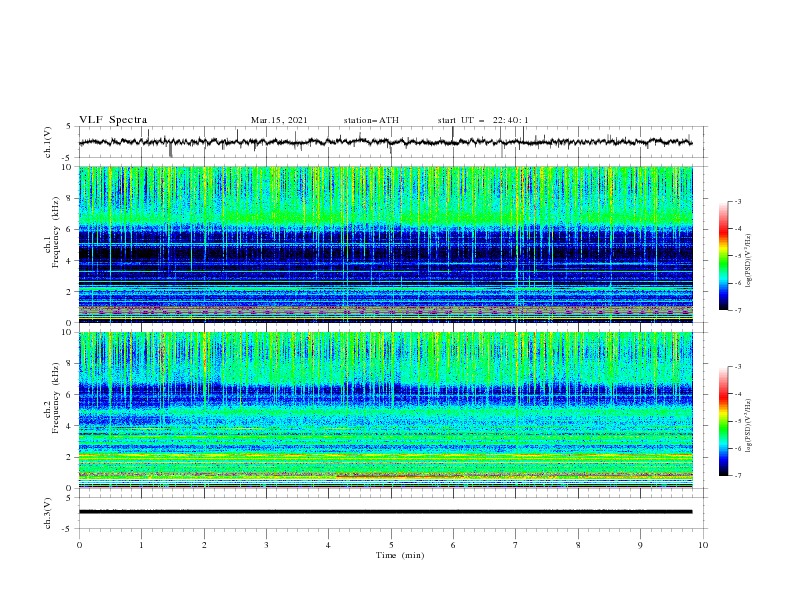Click the "5" volt tick on ch.1(V) axis
Screen dimensions: 792x612
[x=69, y=127]
